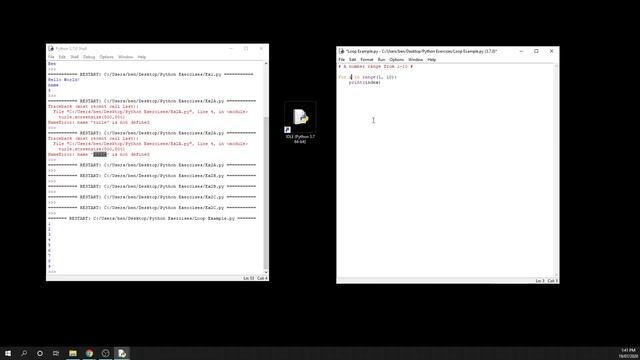Open Options menu in Python Shell window
Screen dimensions: 640x360
point(107,57)
